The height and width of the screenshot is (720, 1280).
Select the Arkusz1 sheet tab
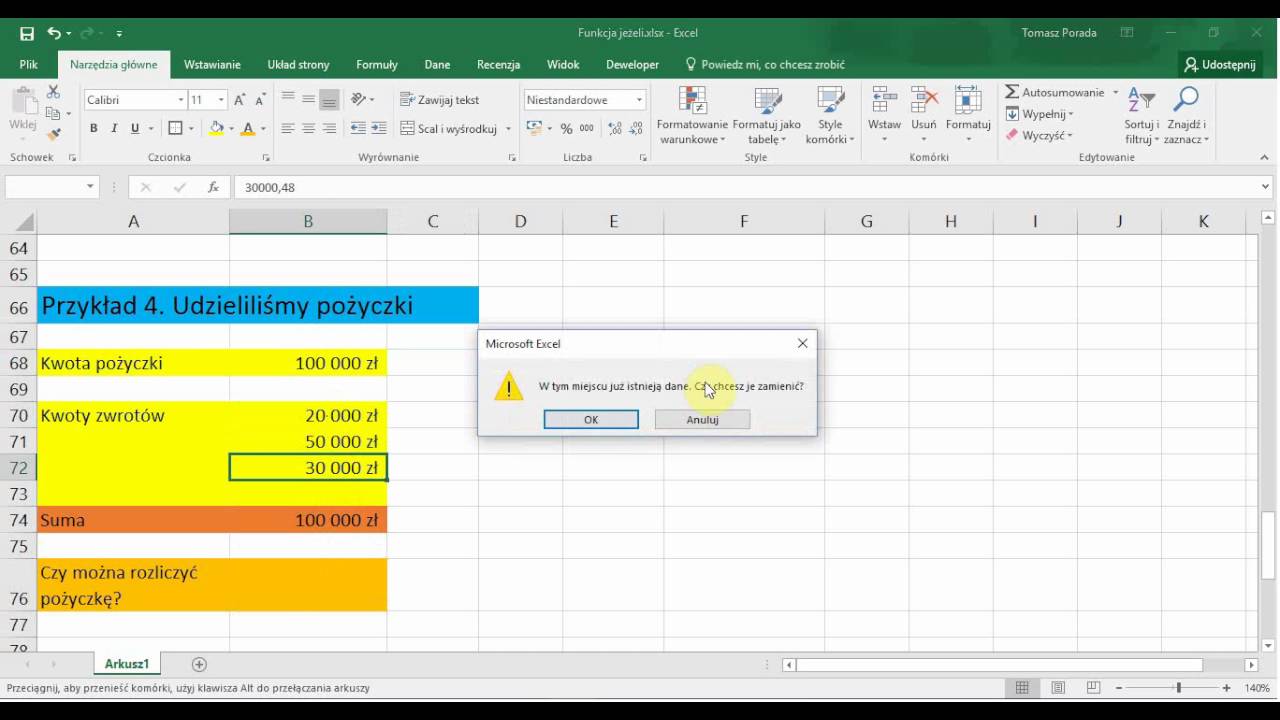(127, 664)
